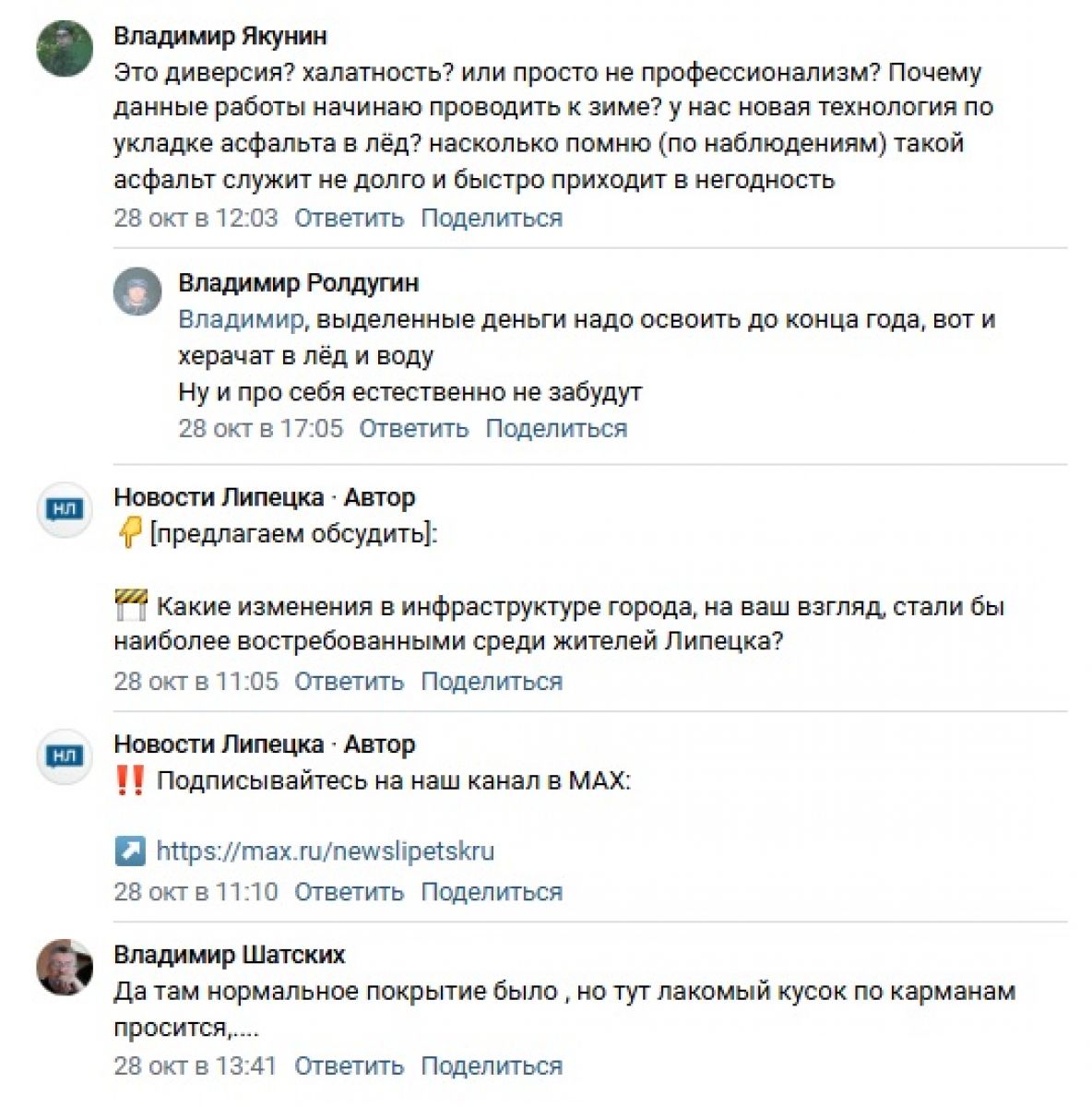Click the Новости Липецка avatar above MAX post
The image size is (1092, 1107).
pos(65,756)
